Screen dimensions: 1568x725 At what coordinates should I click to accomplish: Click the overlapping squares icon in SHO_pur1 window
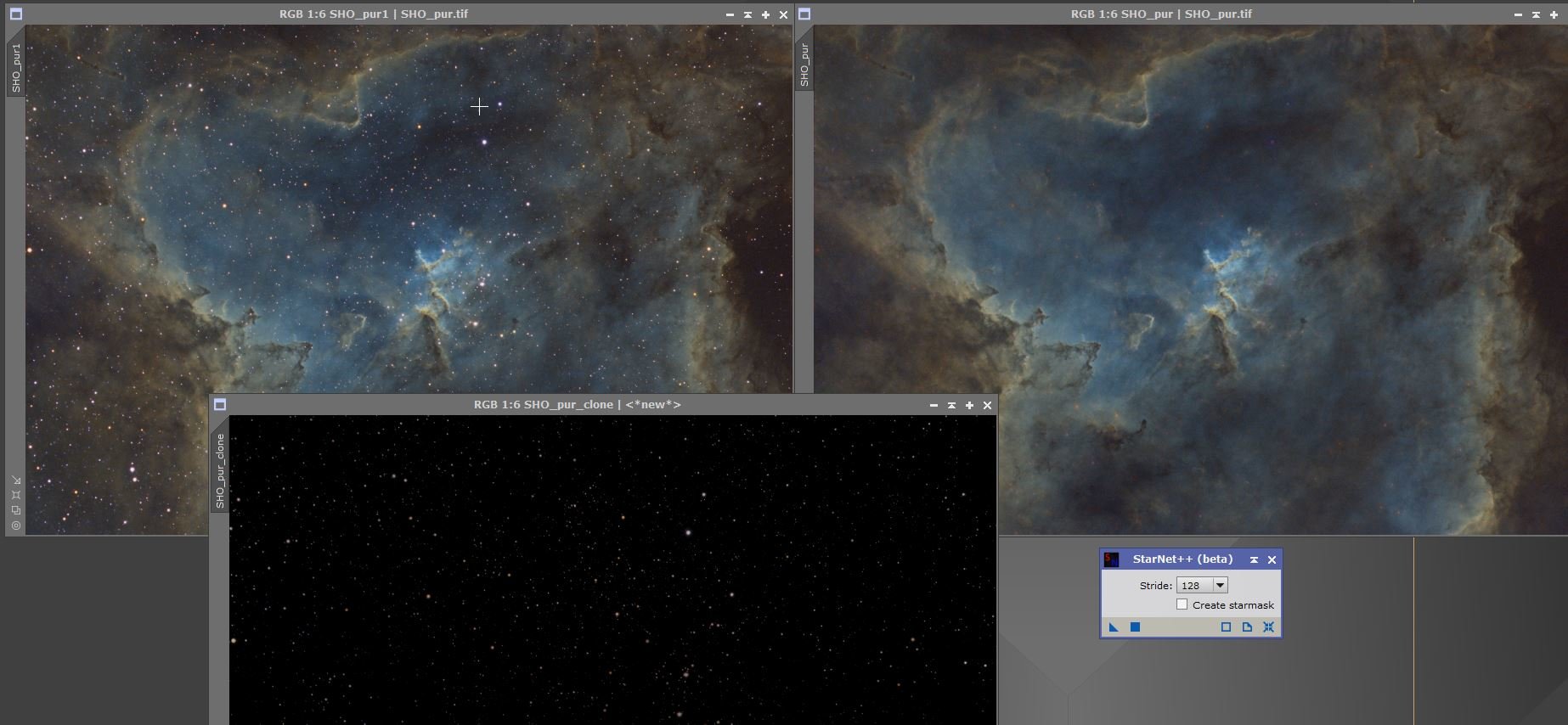click(x=16, y=510)
